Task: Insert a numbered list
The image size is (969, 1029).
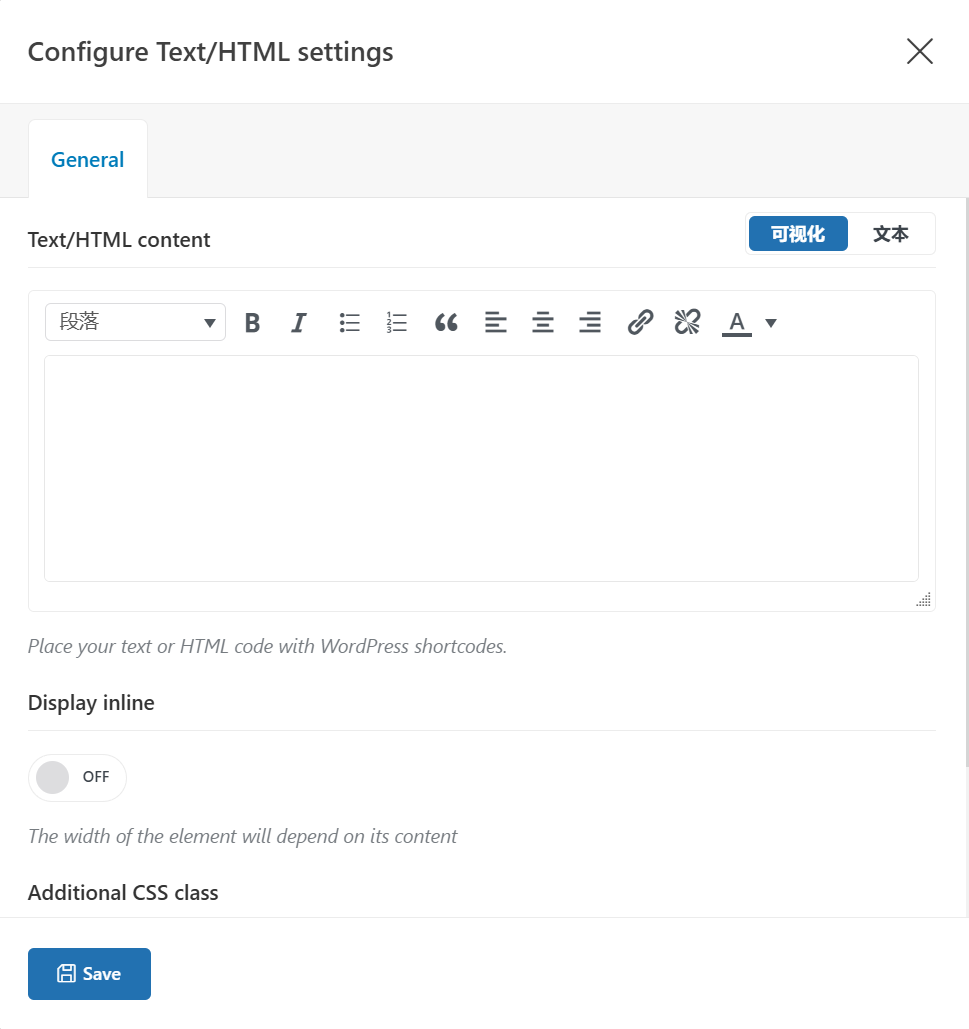Action: tap(397, 323)
